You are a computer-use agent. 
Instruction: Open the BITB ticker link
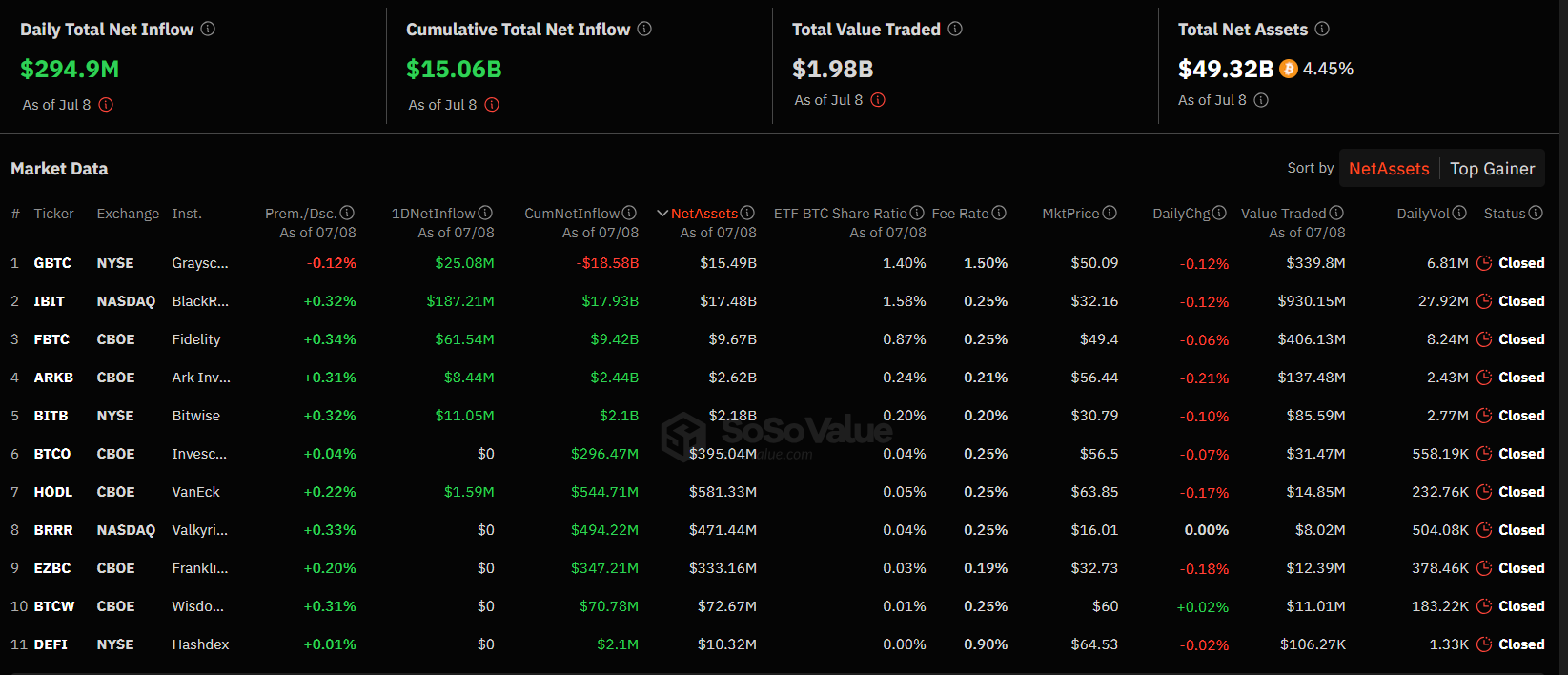51,416
